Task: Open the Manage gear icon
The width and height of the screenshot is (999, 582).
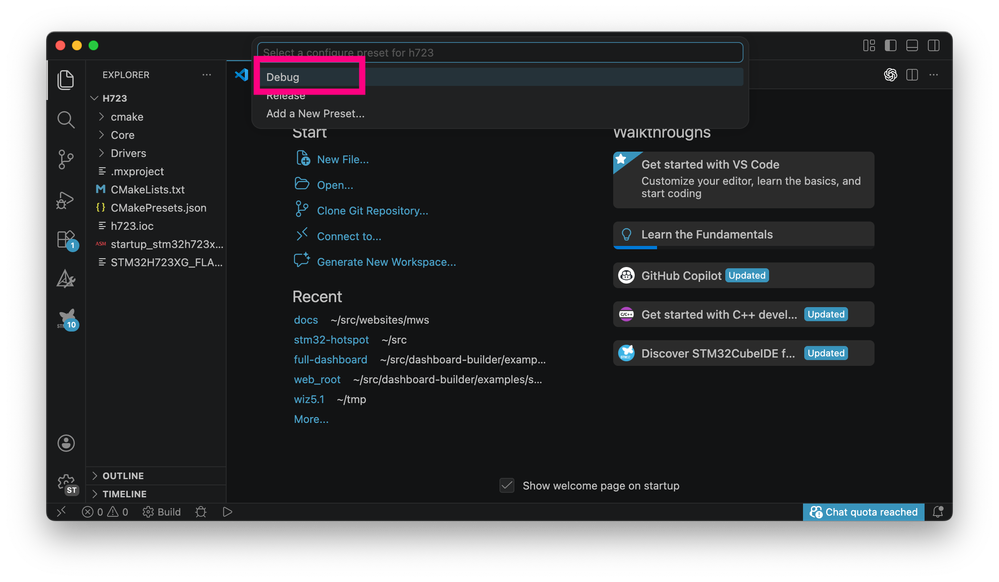Action: point(66,483)
